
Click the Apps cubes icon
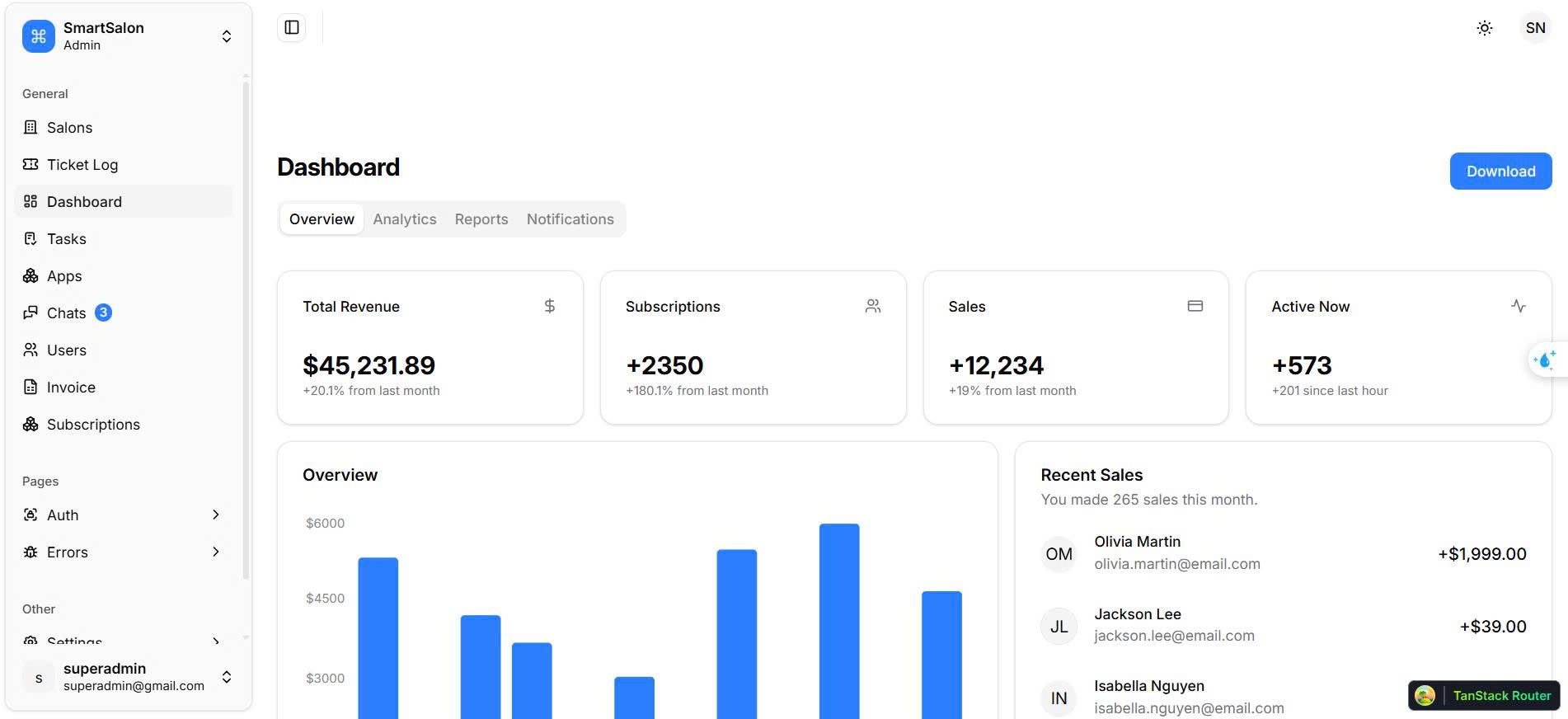click(x=31, y=275)
